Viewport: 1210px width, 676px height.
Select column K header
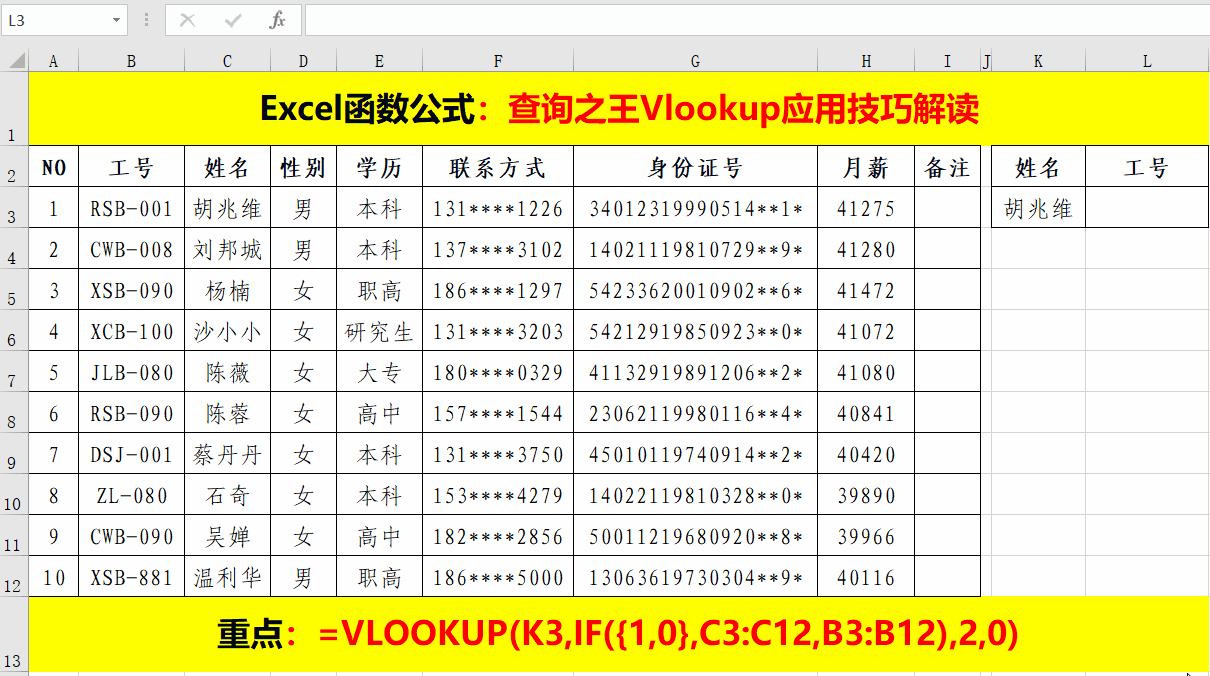click(x=1038, y=62)
